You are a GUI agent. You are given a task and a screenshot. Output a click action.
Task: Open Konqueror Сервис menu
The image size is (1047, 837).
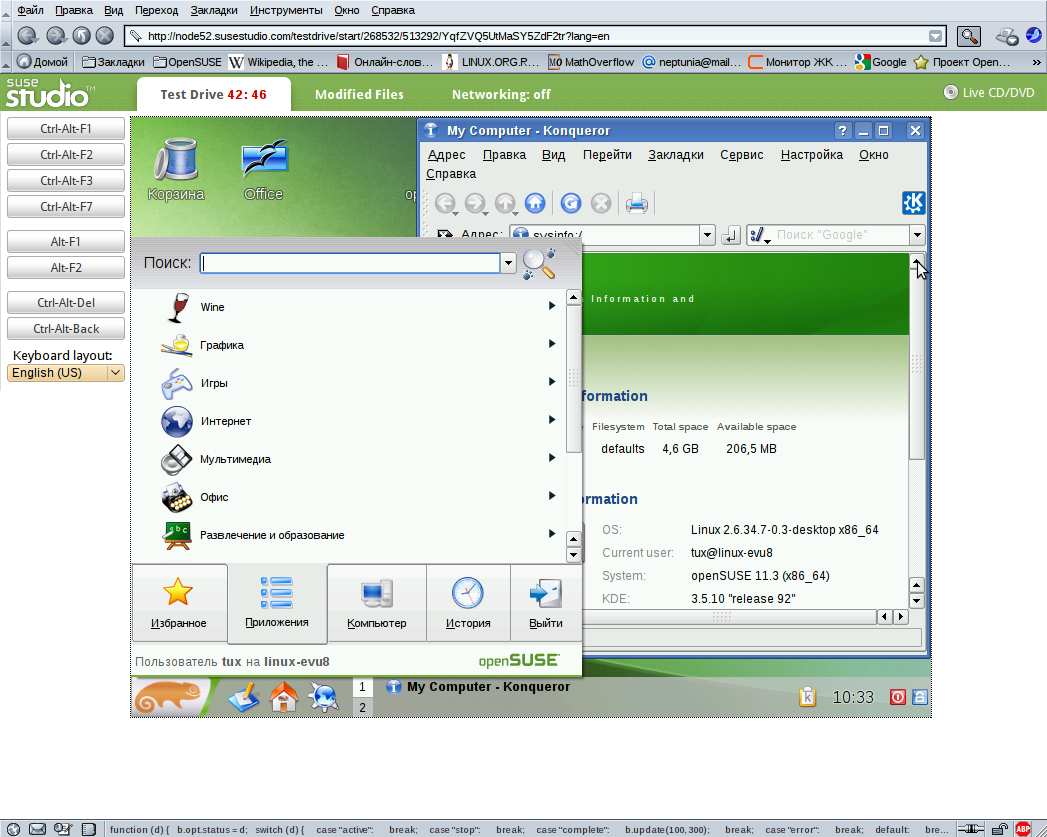pyautogui.click(x=742, y=155)
